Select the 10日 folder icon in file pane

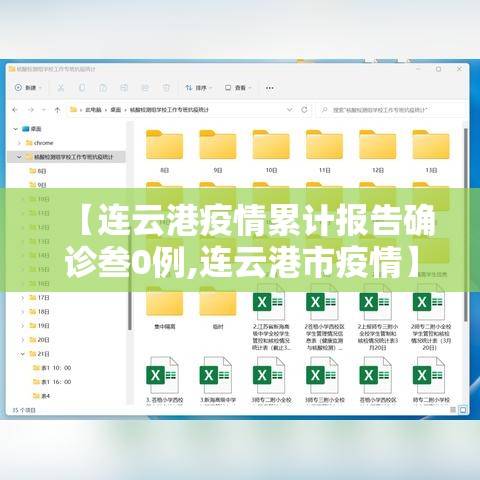(271, 145)
